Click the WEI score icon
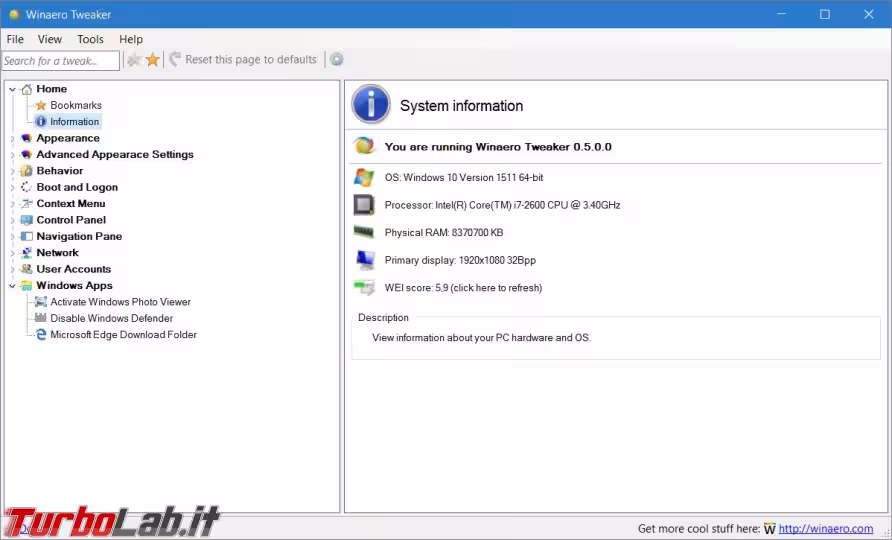The image size is (892, 540). [364, 288]
